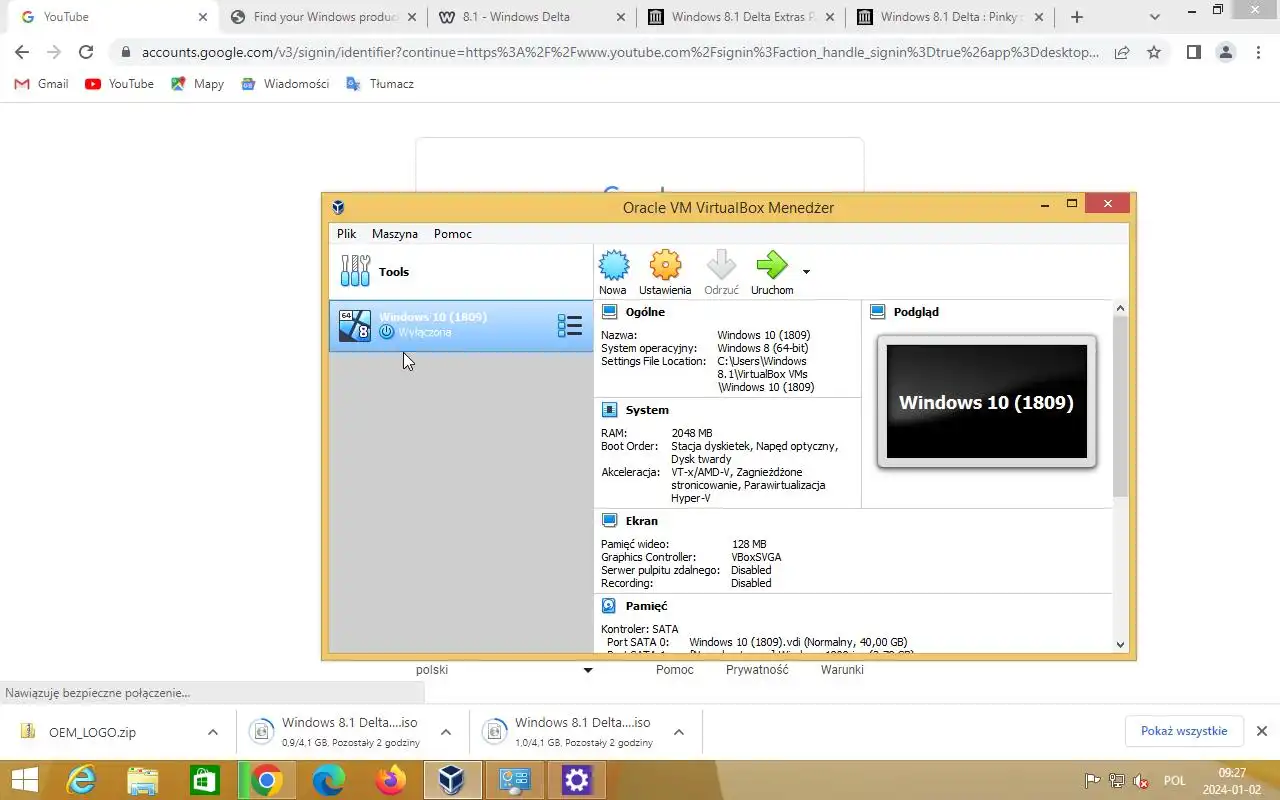Viewport: 1280px width, 800px height.
Task: Switch to Find your Windows product tab
Action: point(322,17)
